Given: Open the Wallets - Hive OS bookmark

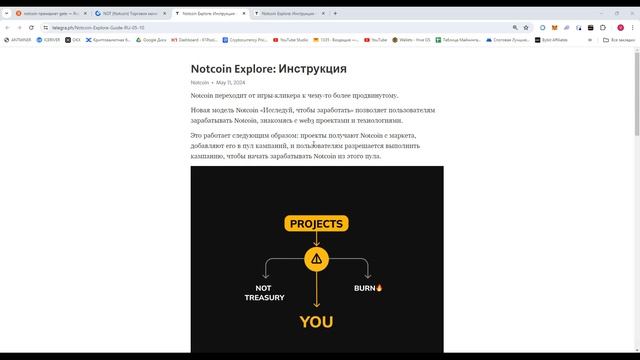Looking at the screenshot, I should (411, 40).
